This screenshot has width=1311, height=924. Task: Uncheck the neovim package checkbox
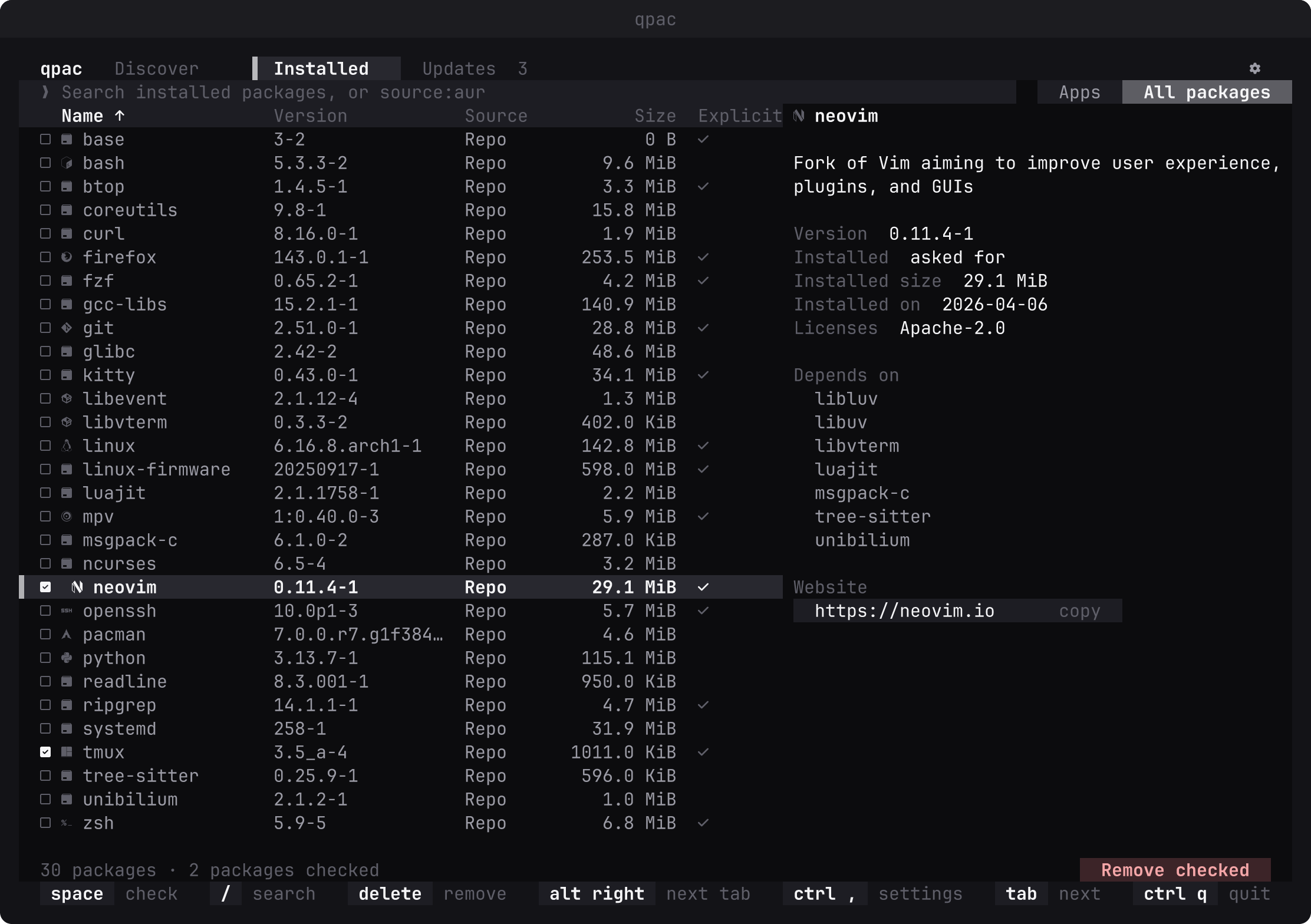coord(45,587)
